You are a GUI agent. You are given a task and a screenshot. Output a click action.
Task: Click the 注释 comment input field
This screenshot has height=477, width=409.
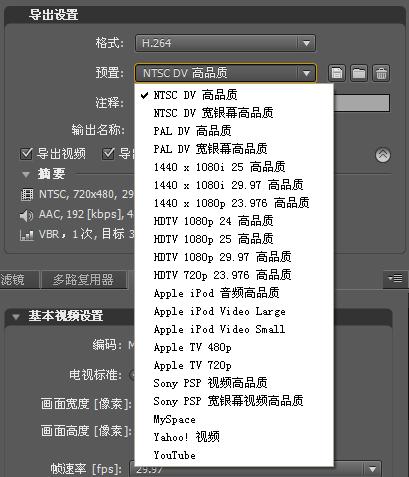[361, 103]
